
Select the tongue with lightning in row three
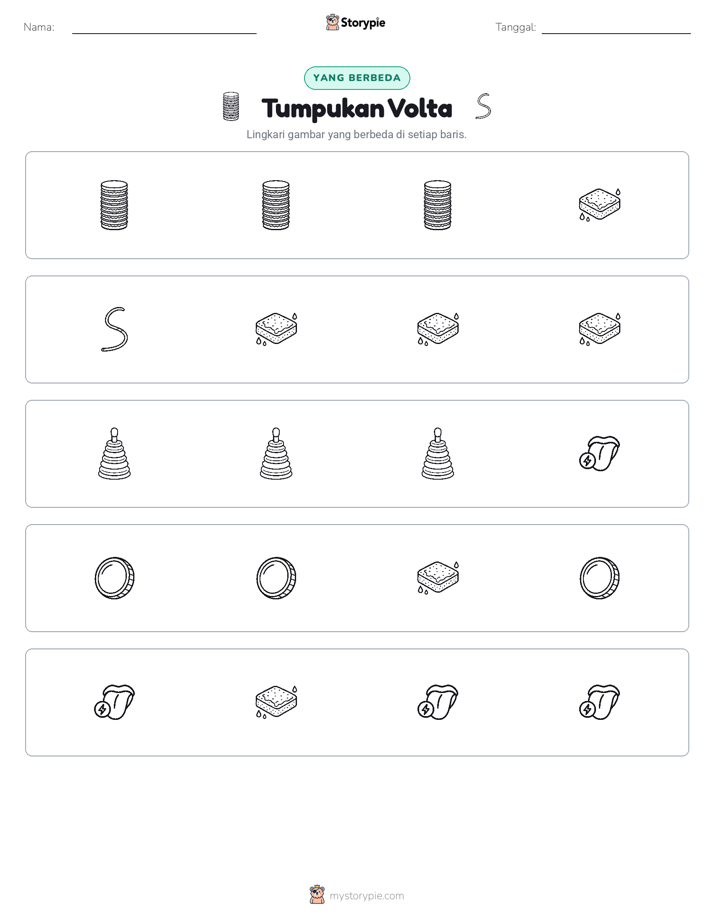point(599,453)
